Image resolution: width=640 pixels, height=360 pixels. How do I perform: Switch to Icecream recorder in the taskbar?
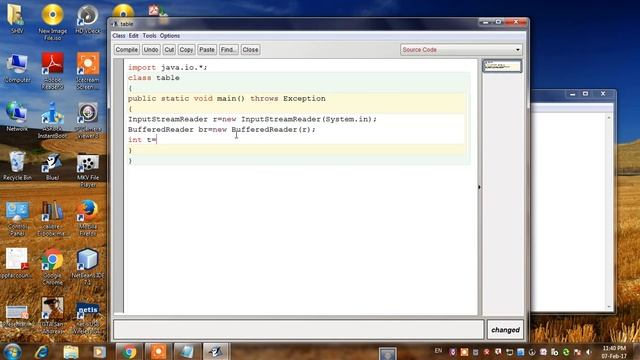click(158, 352)
